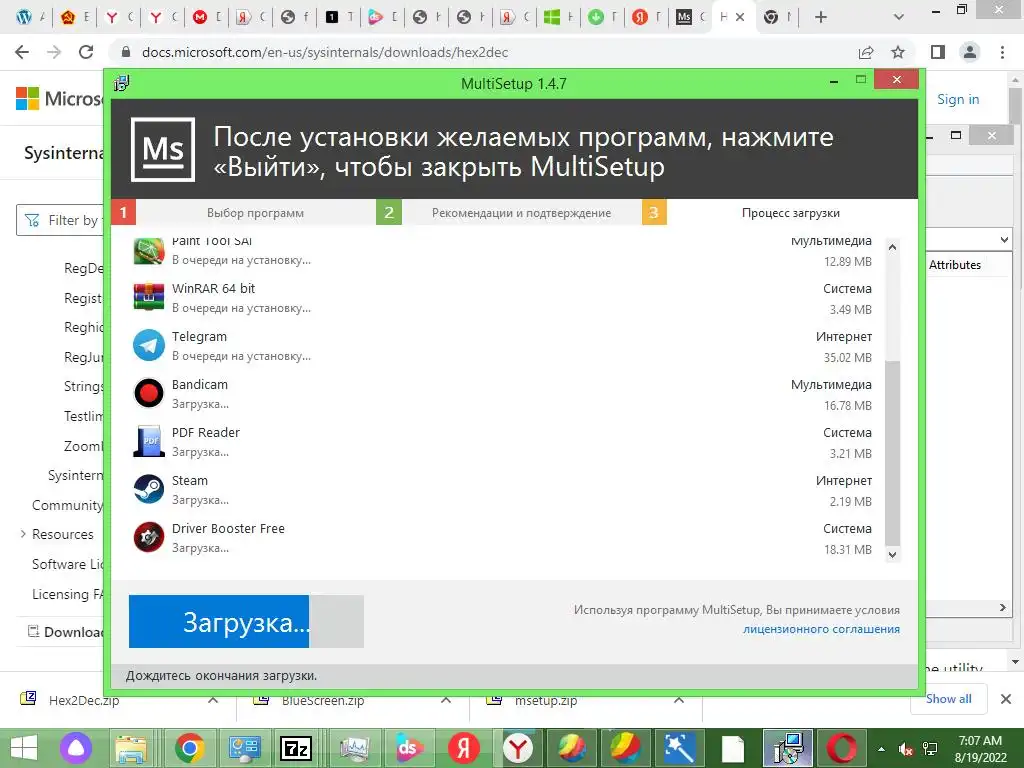
Task: Close the active Hex2Dec browser tab
Action: (740, 18)
